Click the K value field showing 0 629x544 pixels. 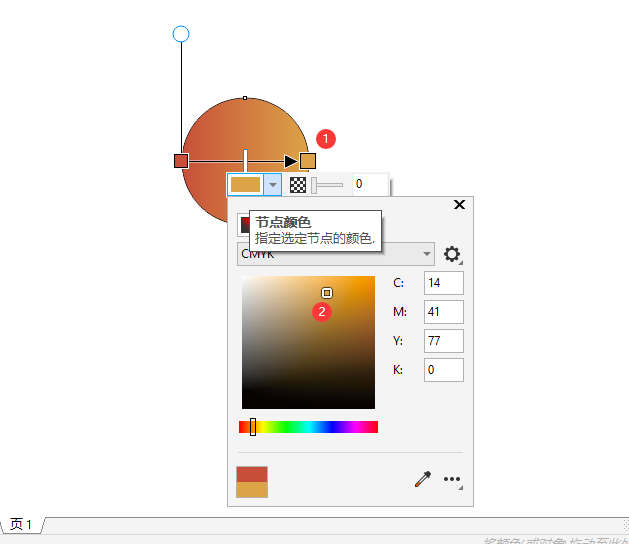click(x=444, y=369)
